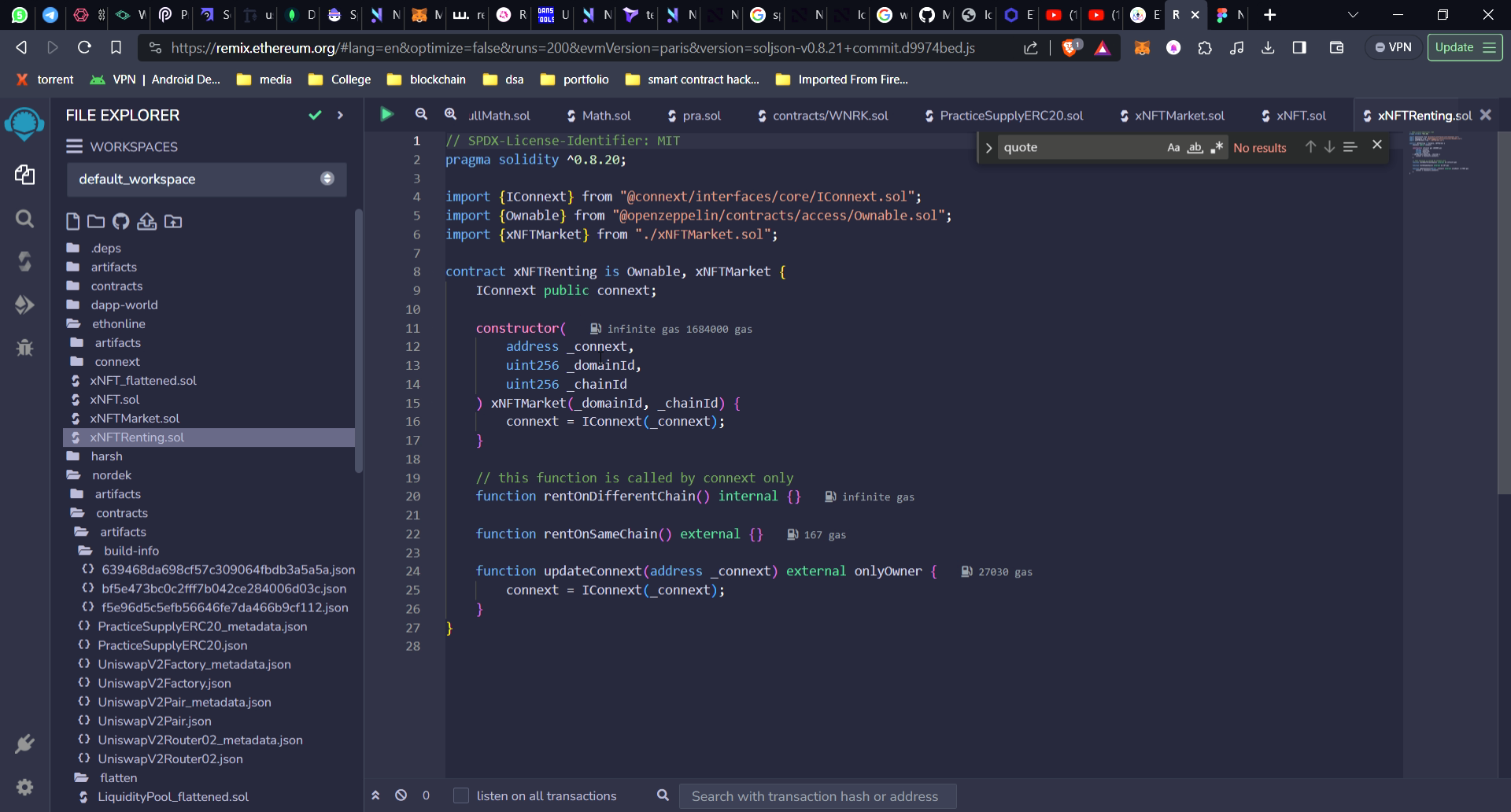Go to previous search match arrow

coord(1310,147)
